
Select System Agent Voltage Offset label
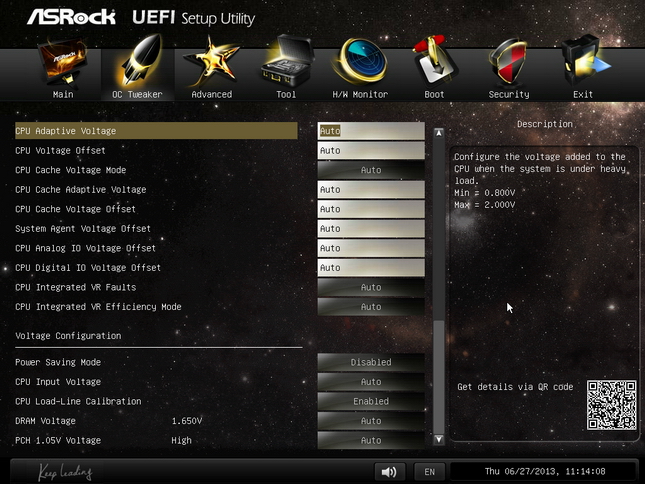click(83, 229)
